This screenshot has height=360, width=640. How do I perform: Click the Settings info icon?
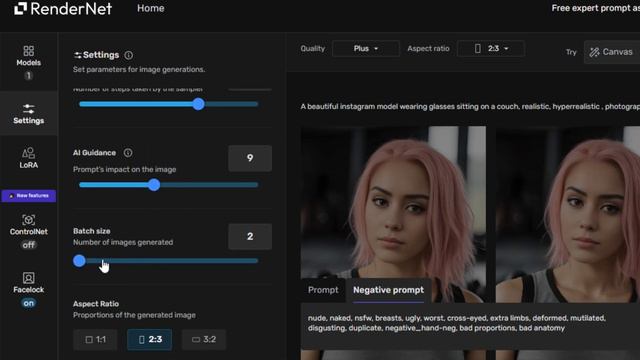pyautogui.click(x=129, y=55)
